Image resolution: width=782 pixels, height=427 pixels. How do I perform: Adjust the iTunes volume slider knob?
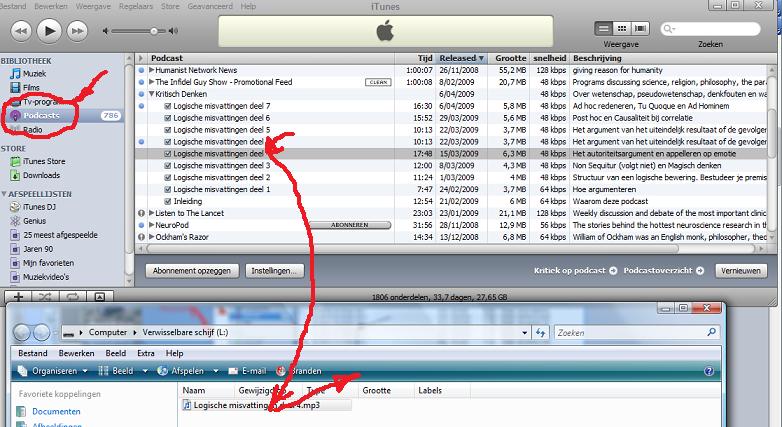(x=154, y=31)
